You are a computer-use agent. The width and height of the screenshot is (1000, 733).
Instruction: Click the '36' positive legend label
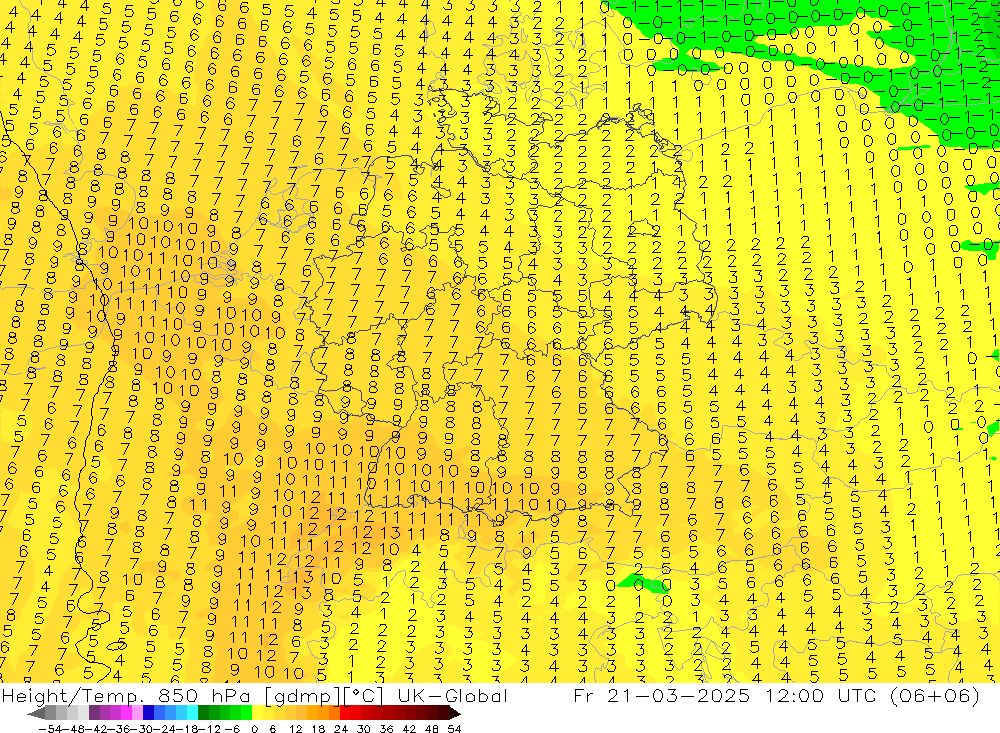[386, 729]
